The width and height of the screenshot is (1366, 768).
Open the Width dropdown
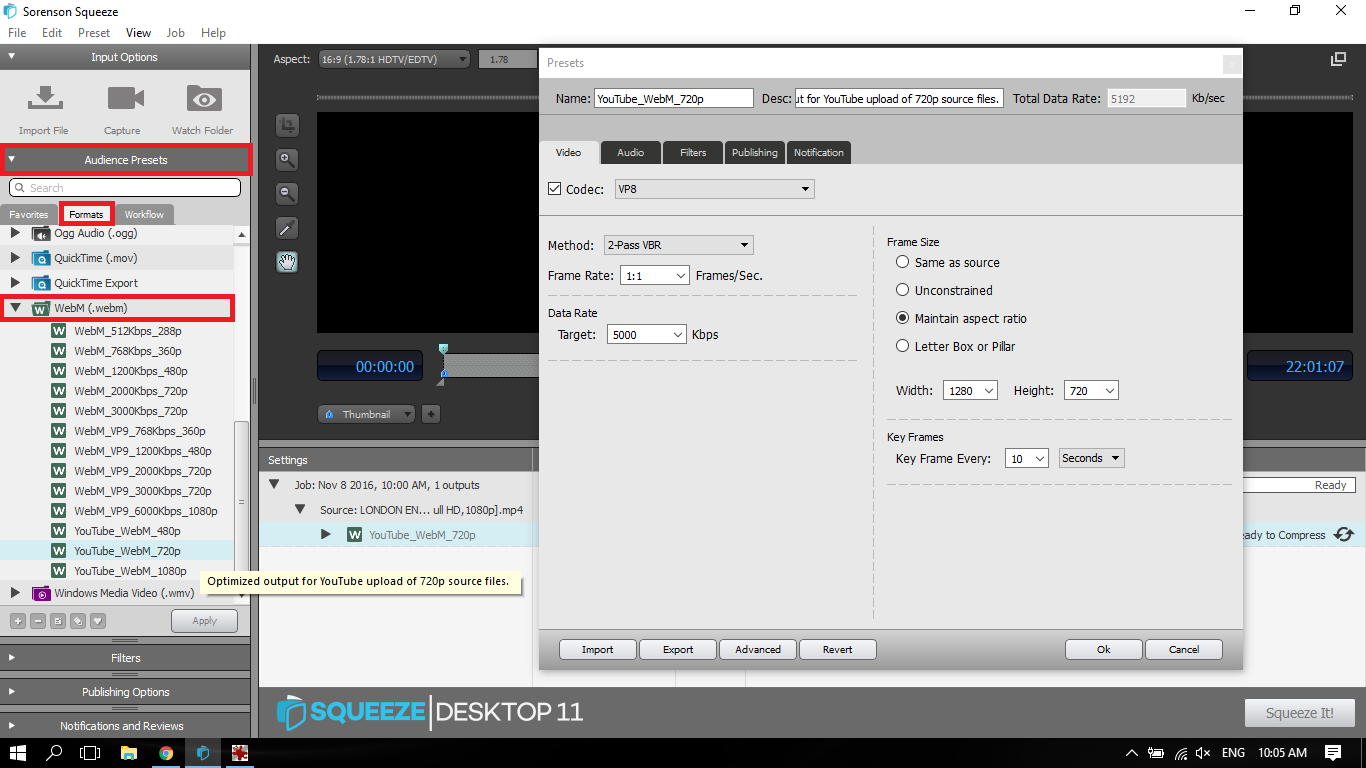pos(970,391)
